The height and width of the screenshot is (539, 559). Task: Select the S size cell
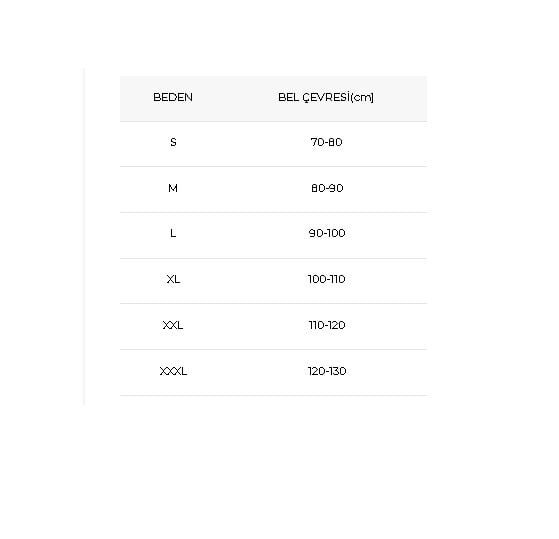(173, 142)
